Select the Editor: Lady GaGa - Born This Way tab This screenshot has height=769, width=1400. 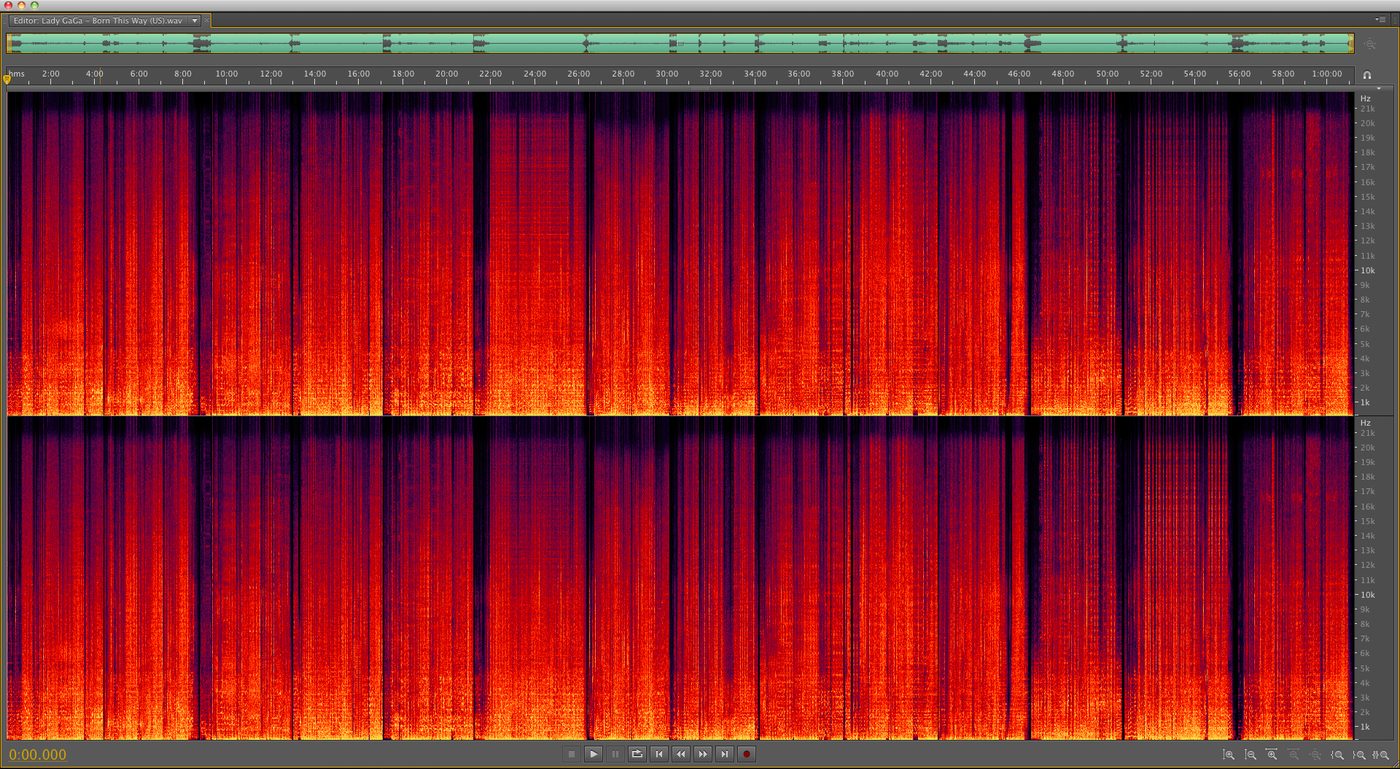[98, 20]
